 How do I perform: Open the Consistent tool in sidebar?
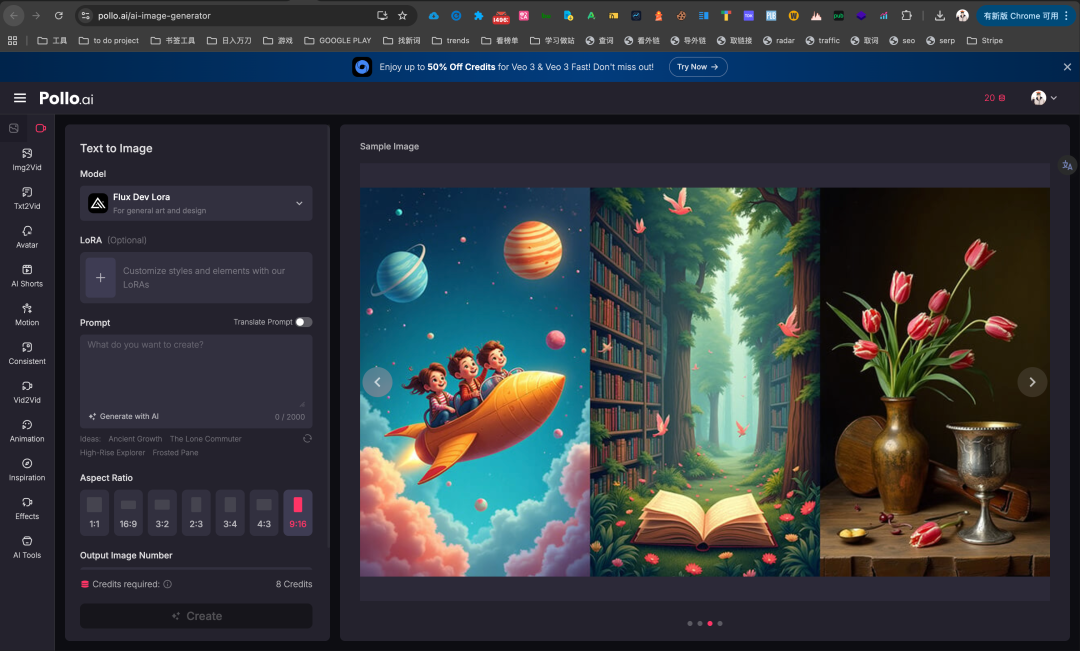27,353
